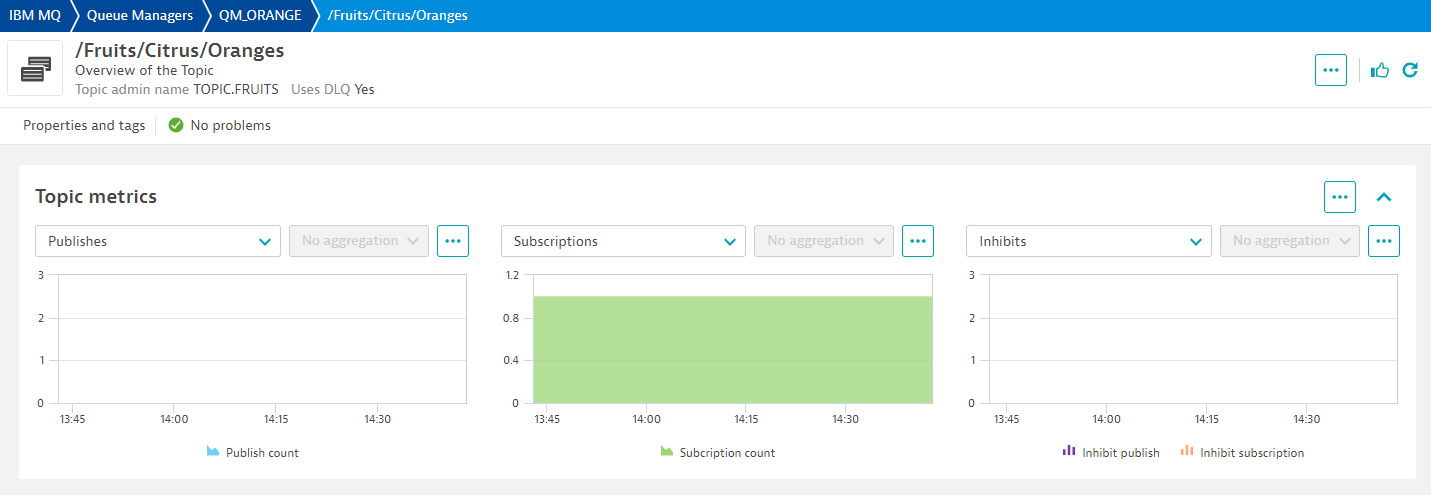Open more options for the Inhibits chart
Viewport: 1431px width, 495px height.
click(x=1384, y=241)
